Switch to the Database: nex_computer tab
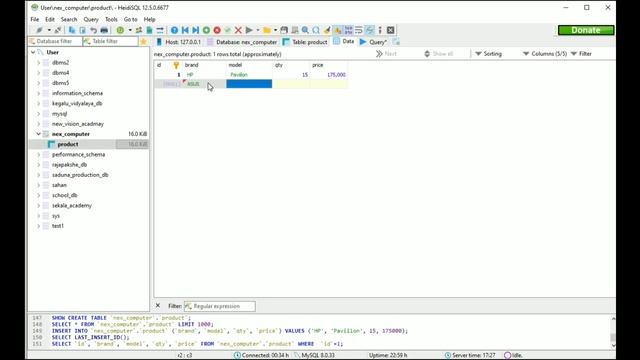 (242, 42)
